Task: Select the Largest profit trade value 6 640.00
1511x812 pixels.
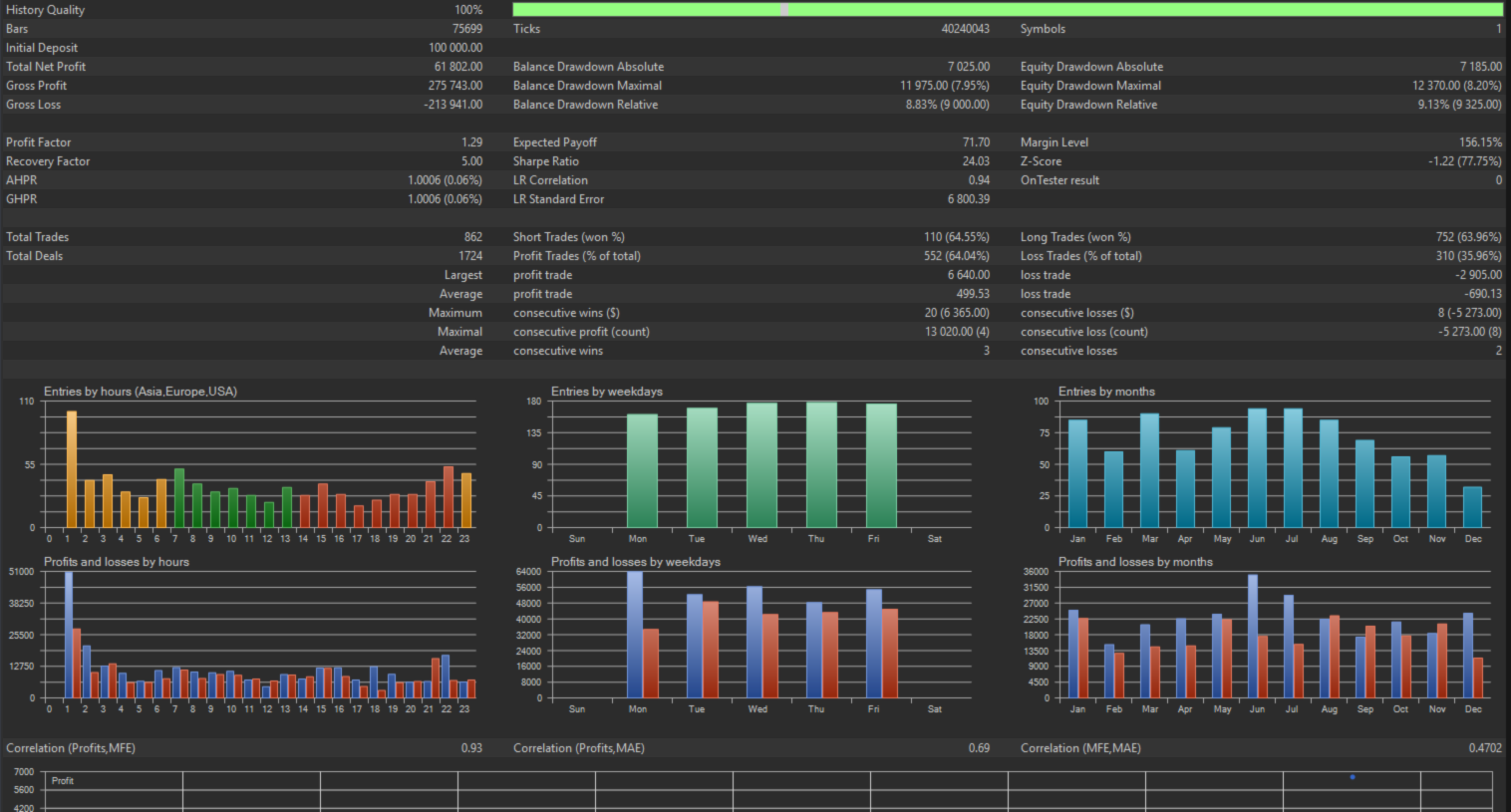Action: (969, 275)
